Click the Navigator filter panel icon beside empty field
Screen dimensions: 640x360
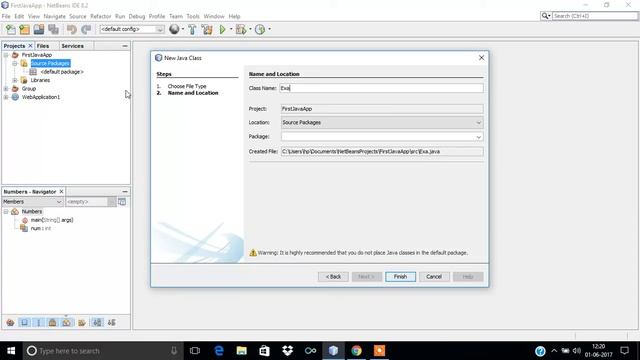[x=122, y=202]
